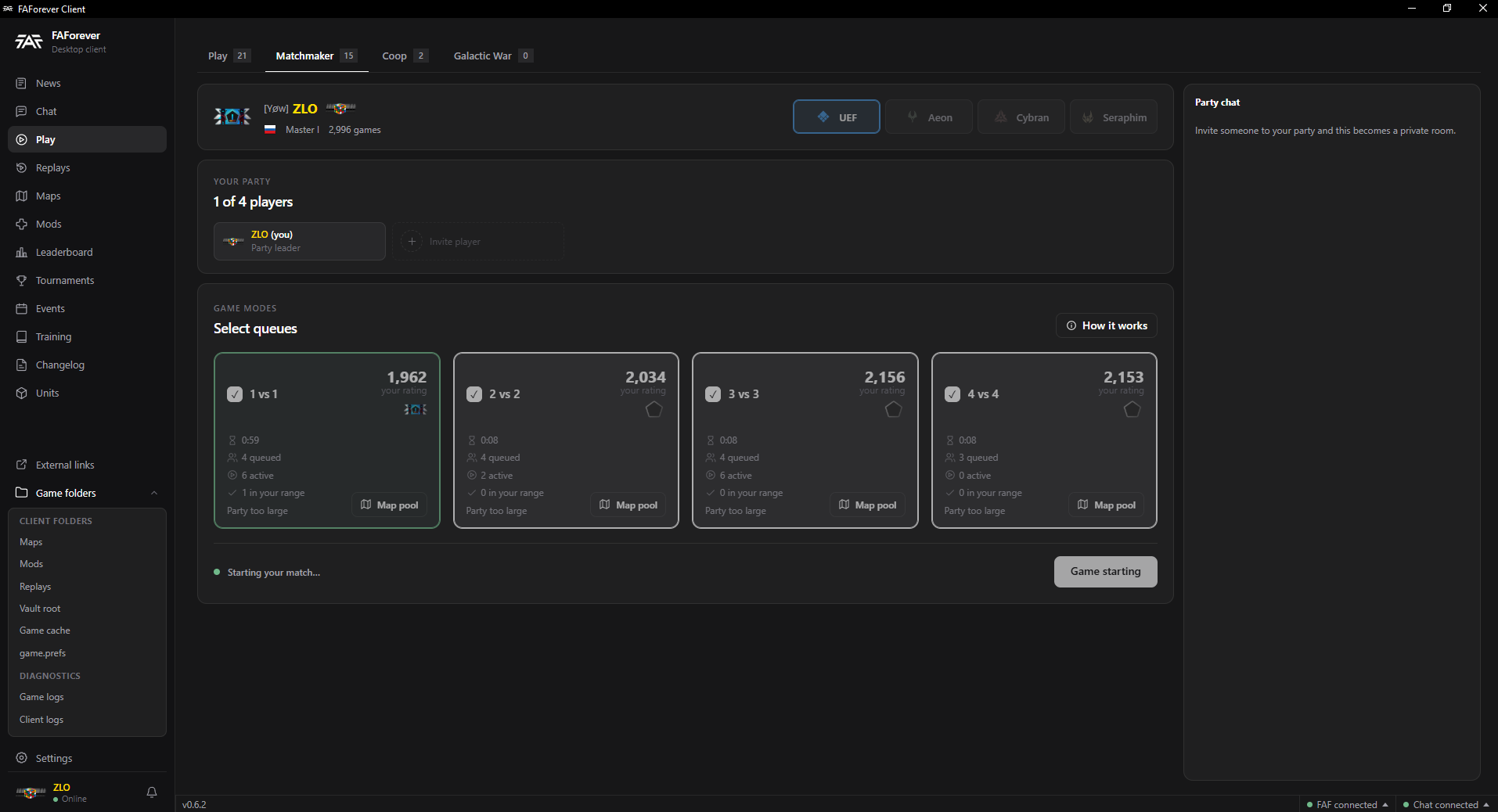Click the Game folders folder icon
Image resolution: width=1498 pixels, height=812 pixels.
point(22,493)
